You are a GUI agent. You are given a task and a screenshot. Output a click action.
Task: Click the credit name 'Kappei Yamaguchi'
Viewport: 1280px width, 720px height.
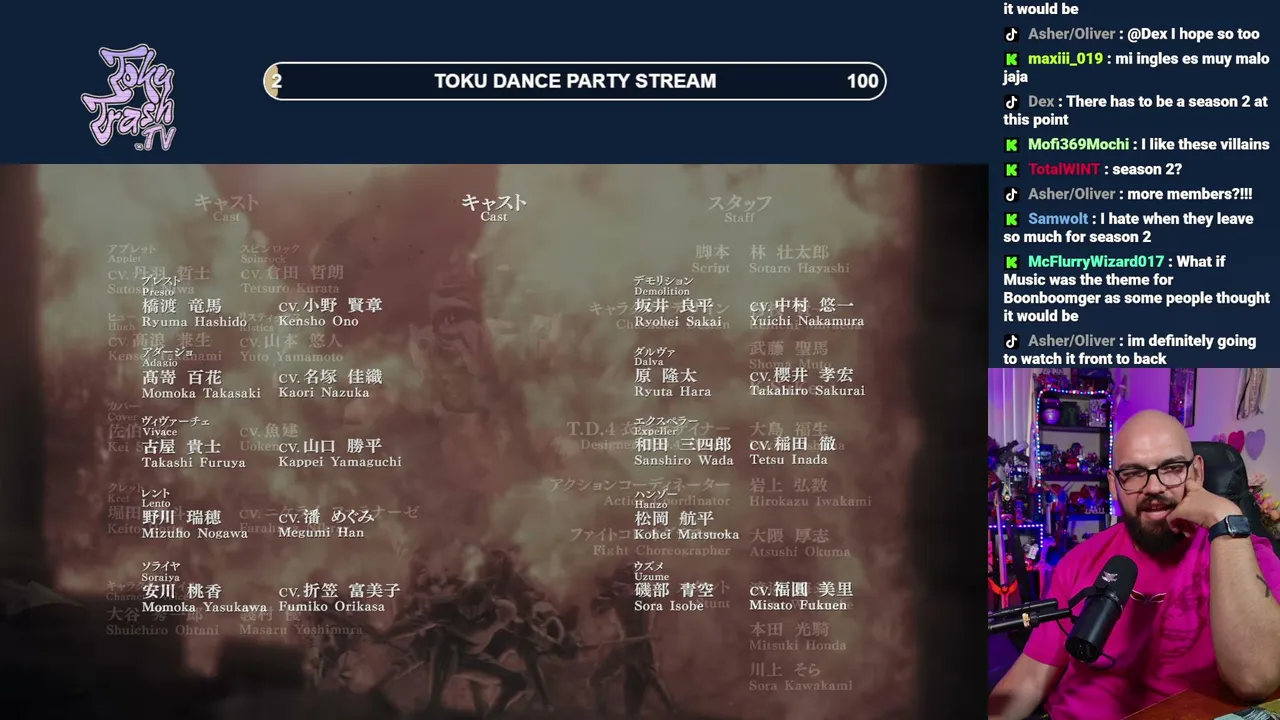click(x=340, y=463)
